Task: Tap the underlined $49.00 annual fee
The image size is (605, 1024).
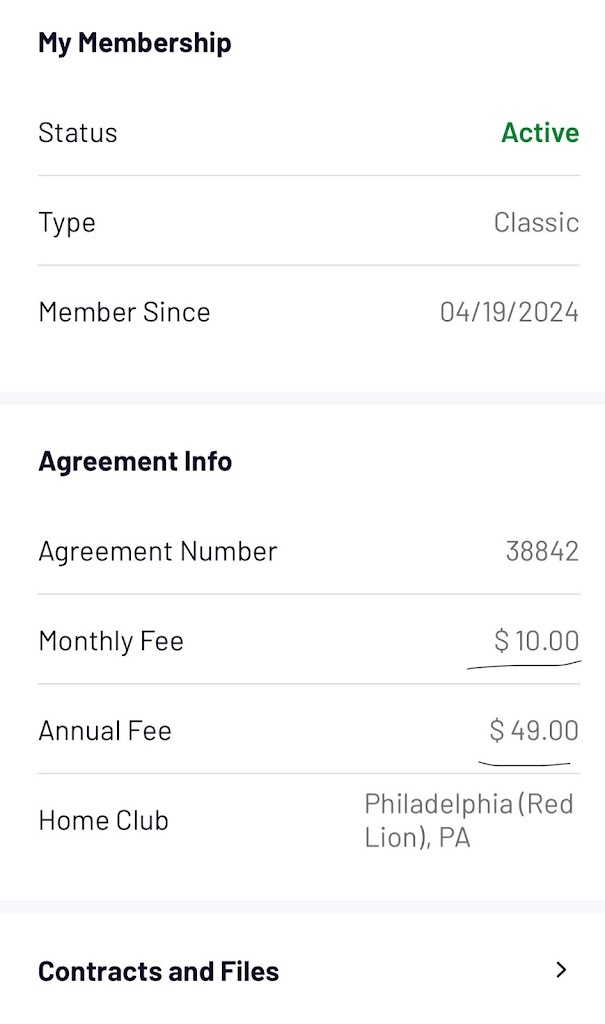Action: pos(534,730)
